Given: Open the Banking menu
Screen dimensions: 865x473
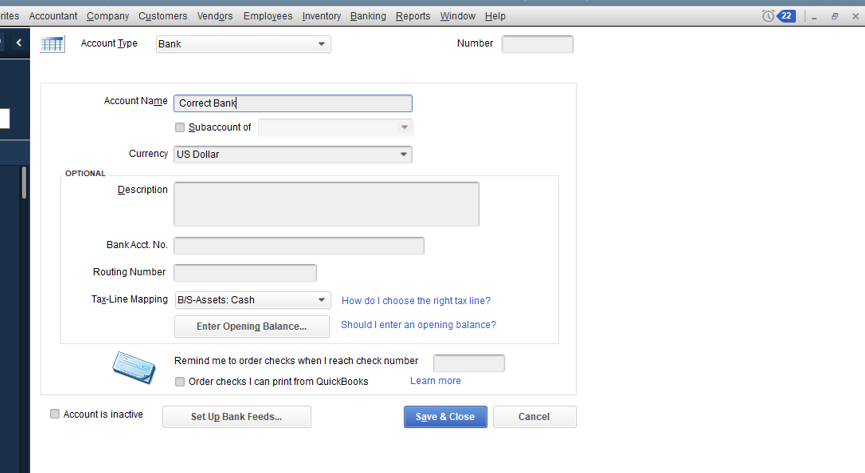Looking at the screenshot, I should 368,16.
